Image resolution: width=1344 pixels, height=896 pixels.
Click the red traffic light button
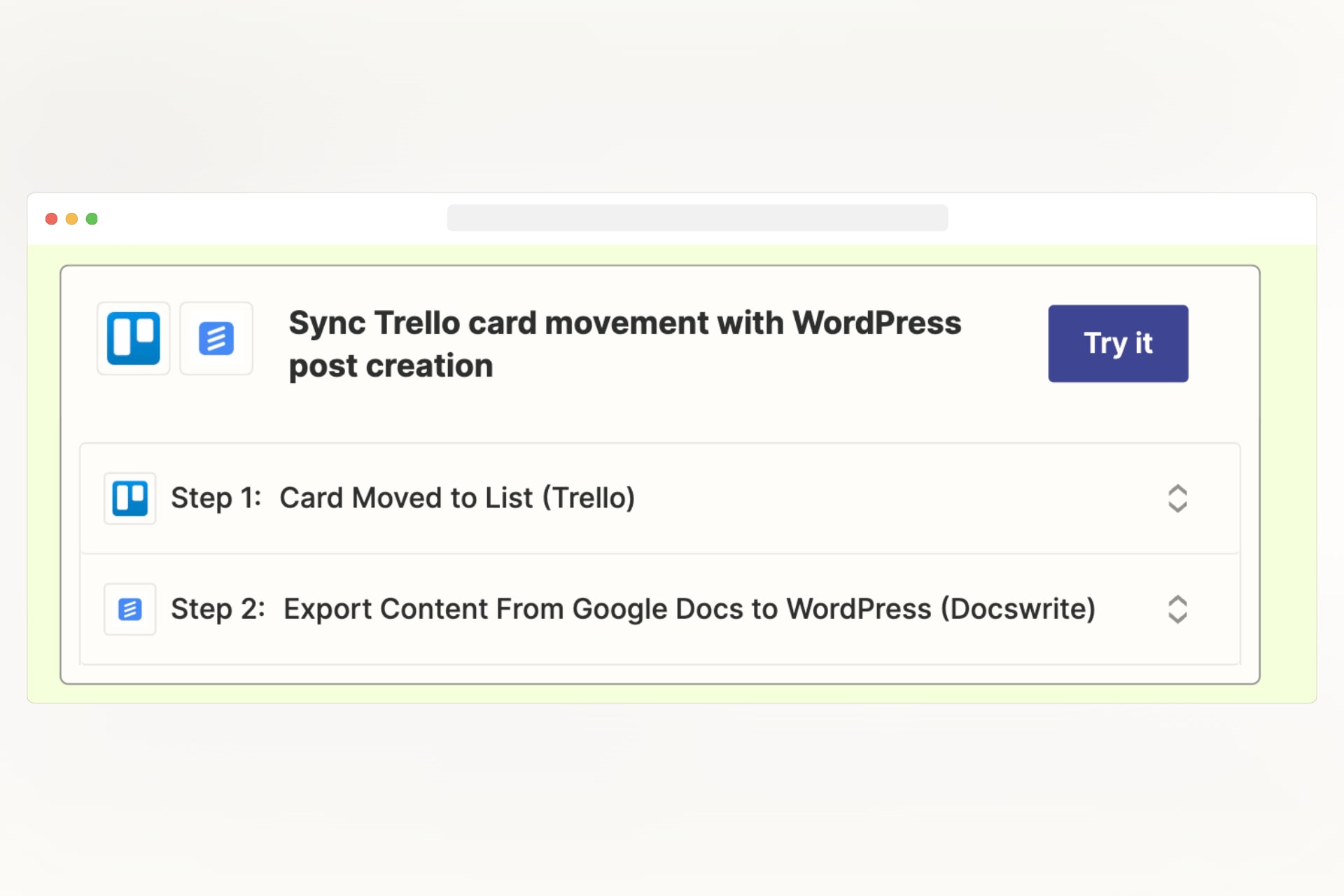(x=51, y=218)
